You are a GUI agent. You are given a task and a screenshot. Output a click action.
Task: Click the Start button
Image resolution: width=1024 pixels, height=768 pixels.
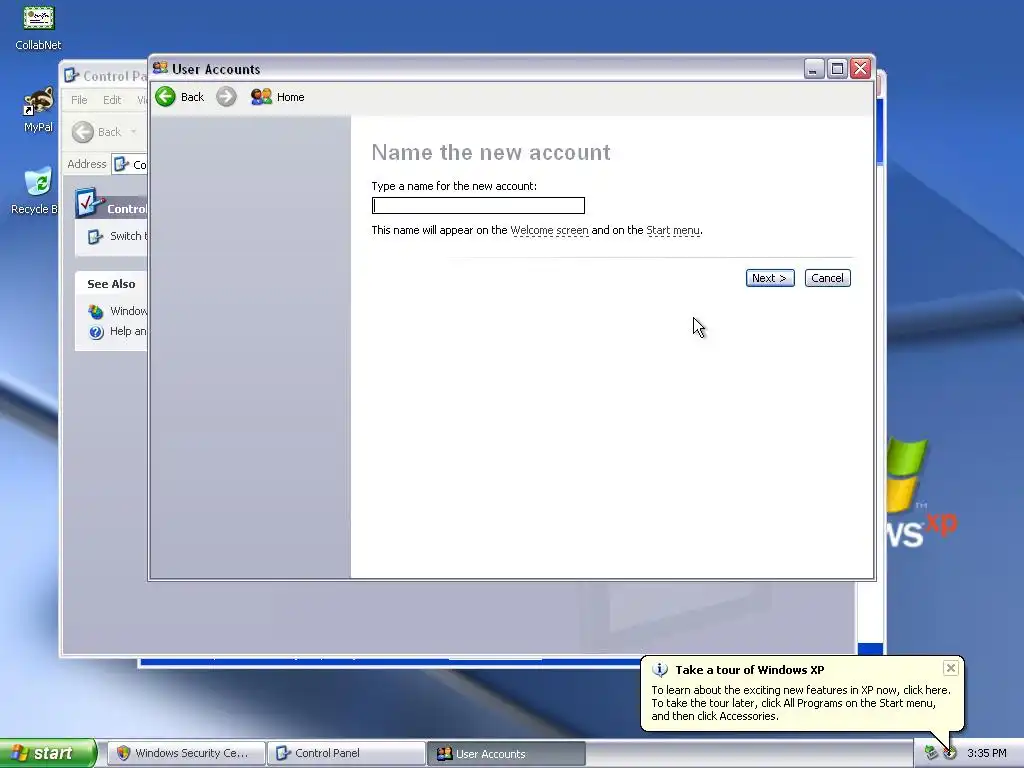tap(48, 753)
